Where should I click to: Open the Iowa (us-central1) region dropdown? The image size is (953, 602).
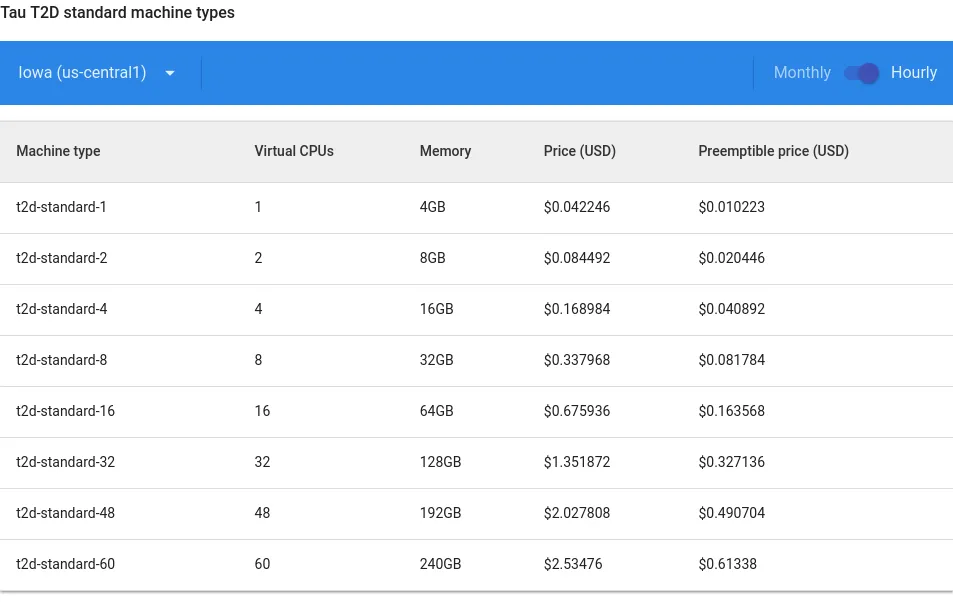click(x=83, y=73)
